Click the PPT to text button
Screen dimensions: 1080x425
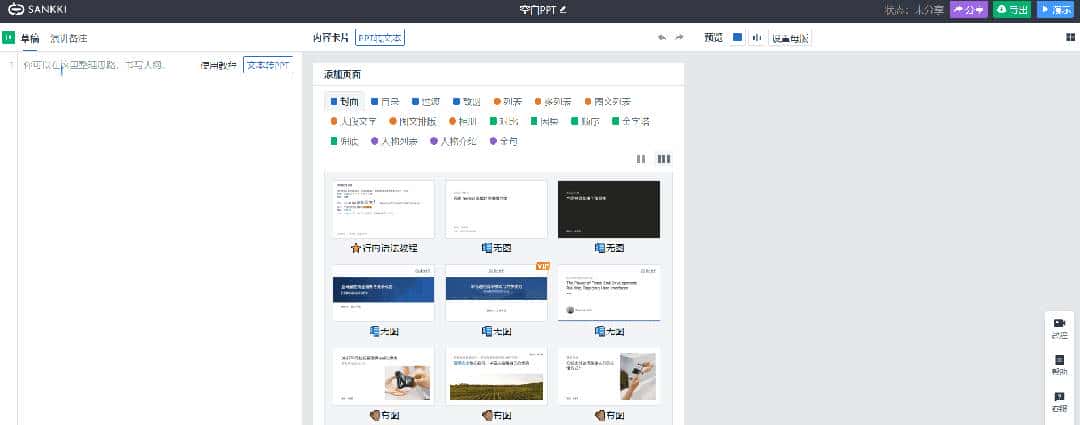[380, 38]
